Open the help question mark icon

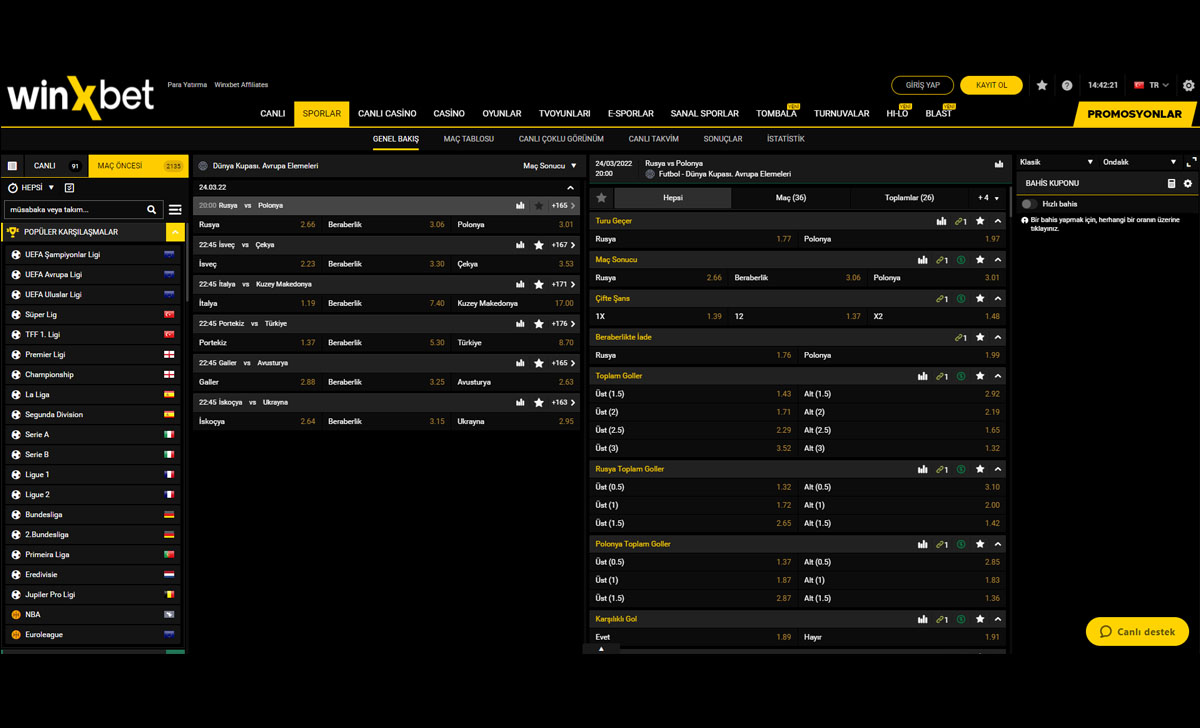pyautogui.click(x=1067, y=86)
